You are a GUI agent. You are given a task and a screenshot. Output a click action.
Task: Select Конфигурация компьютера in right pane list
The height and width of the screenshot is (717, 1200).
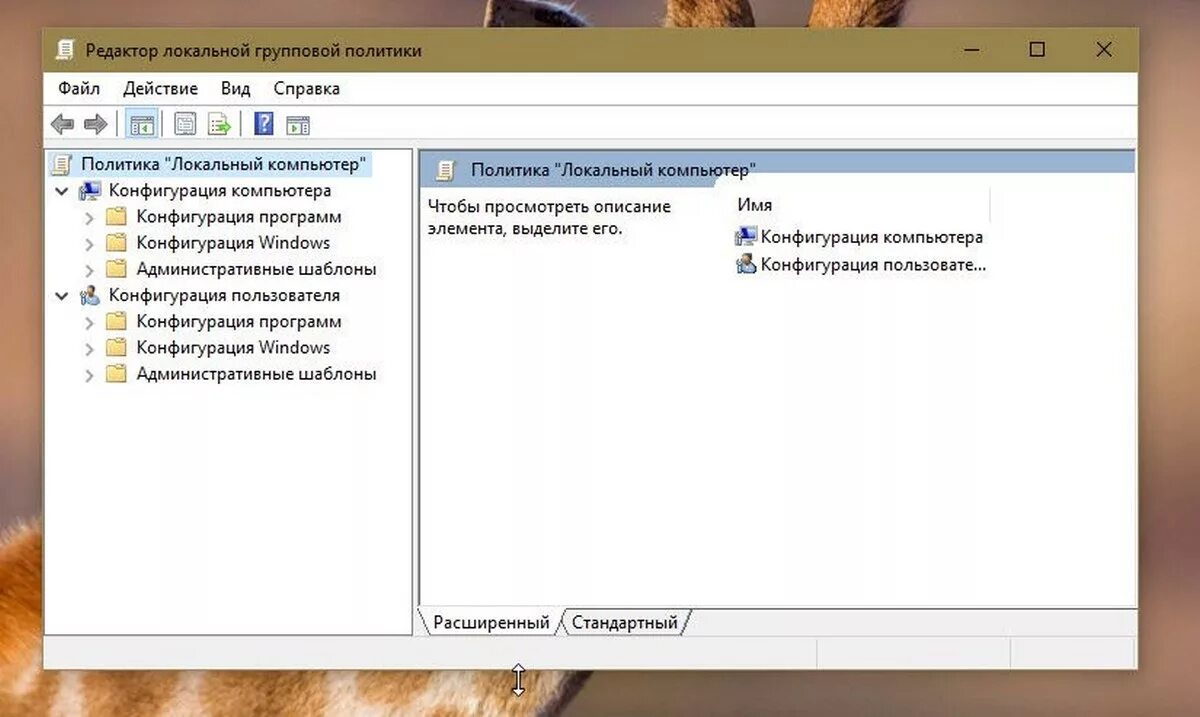pos(872,237)
